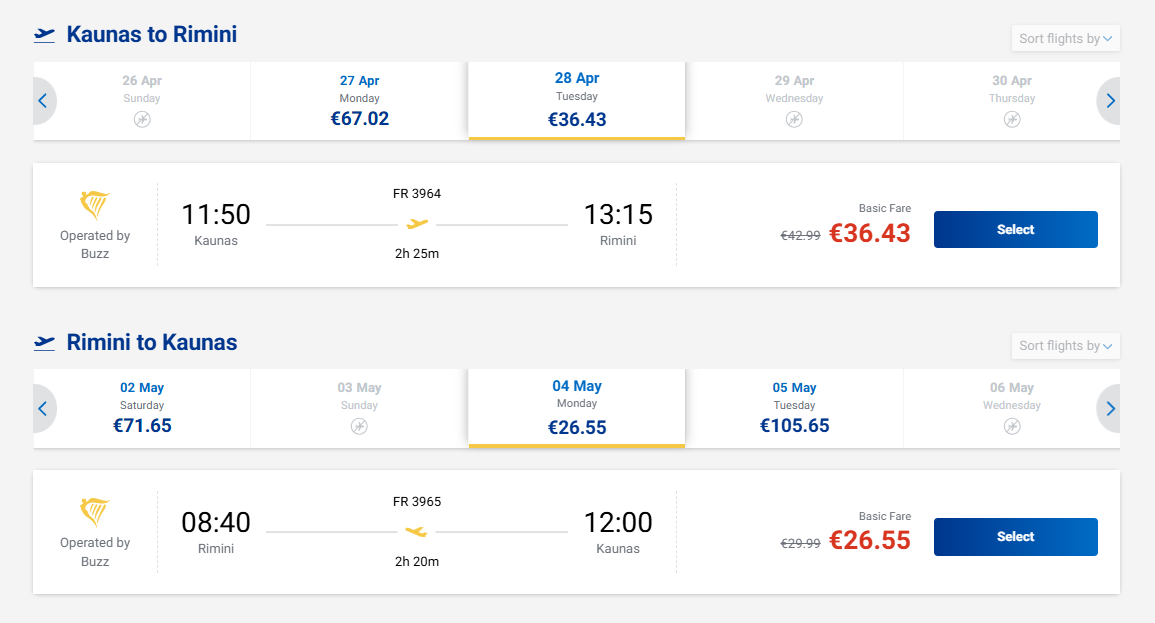Choose the 04 May Monday return date tab
The image size is (1155, 623).
(577, 408)
